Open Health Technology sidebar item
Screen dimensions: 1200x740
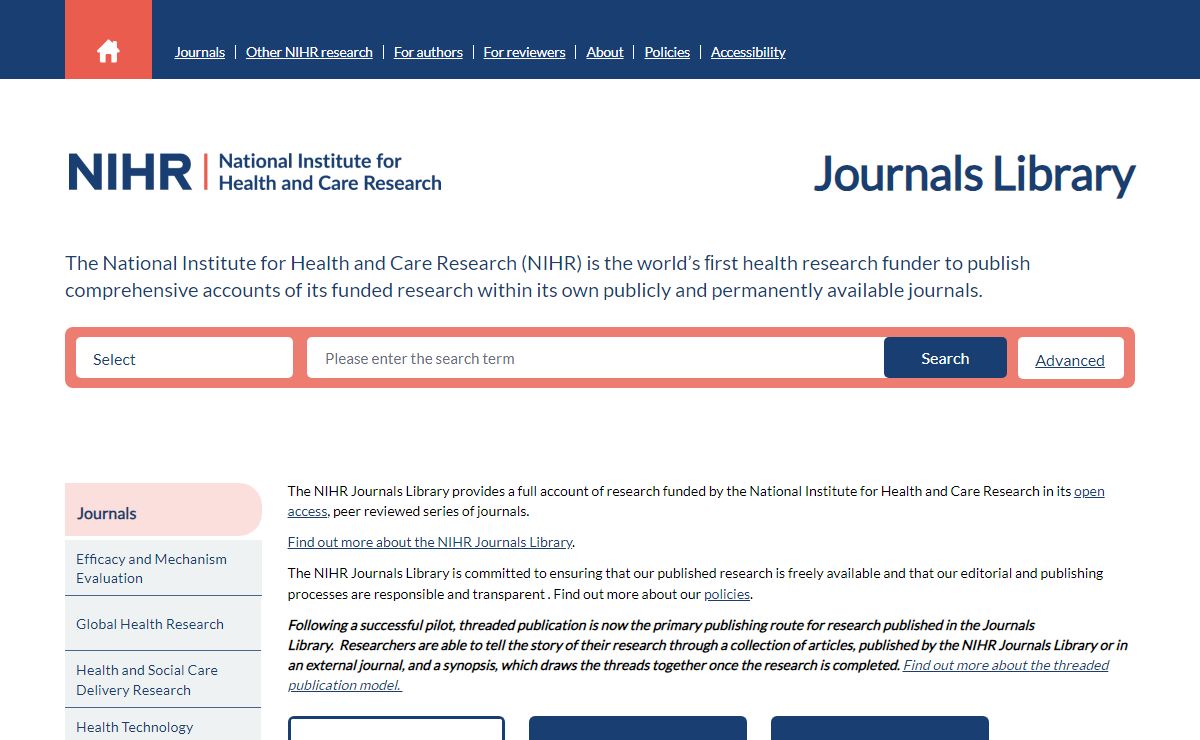(x=163, y=726)
